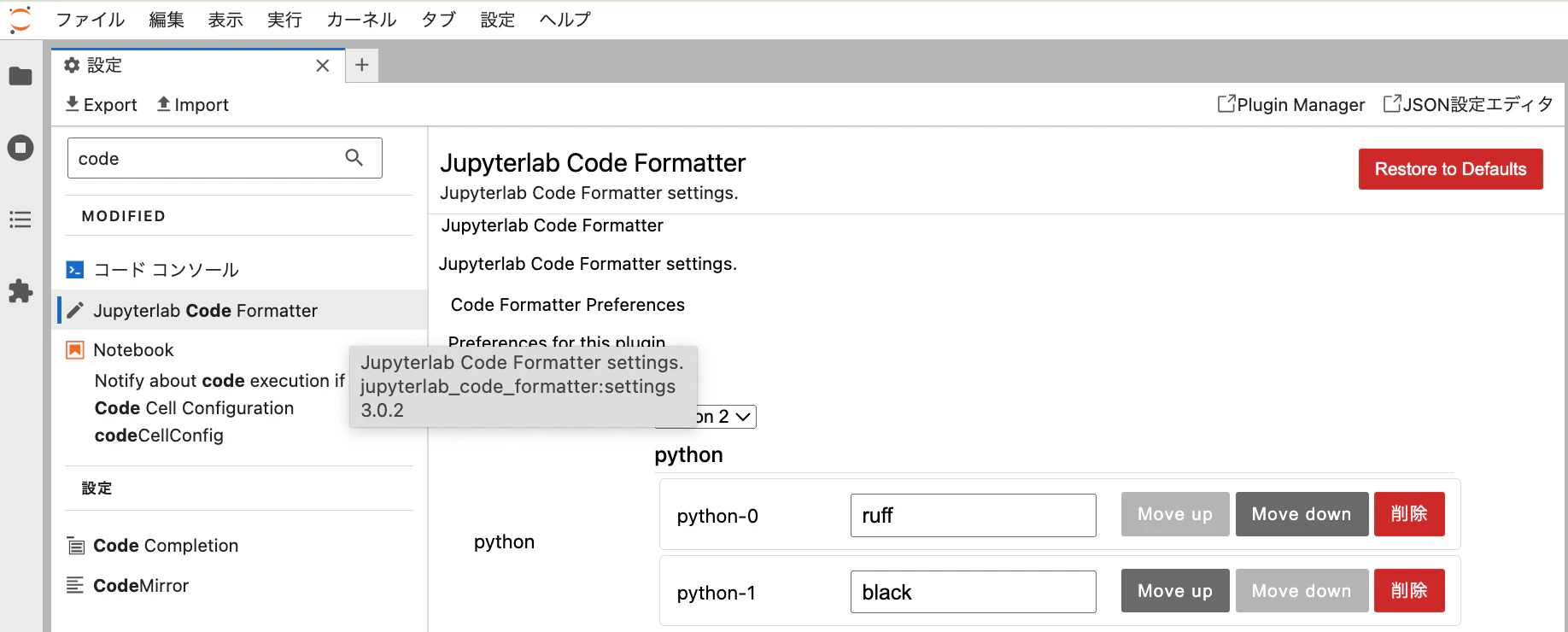
Task: Close the 設定 tab
Action: click(323, 66)
